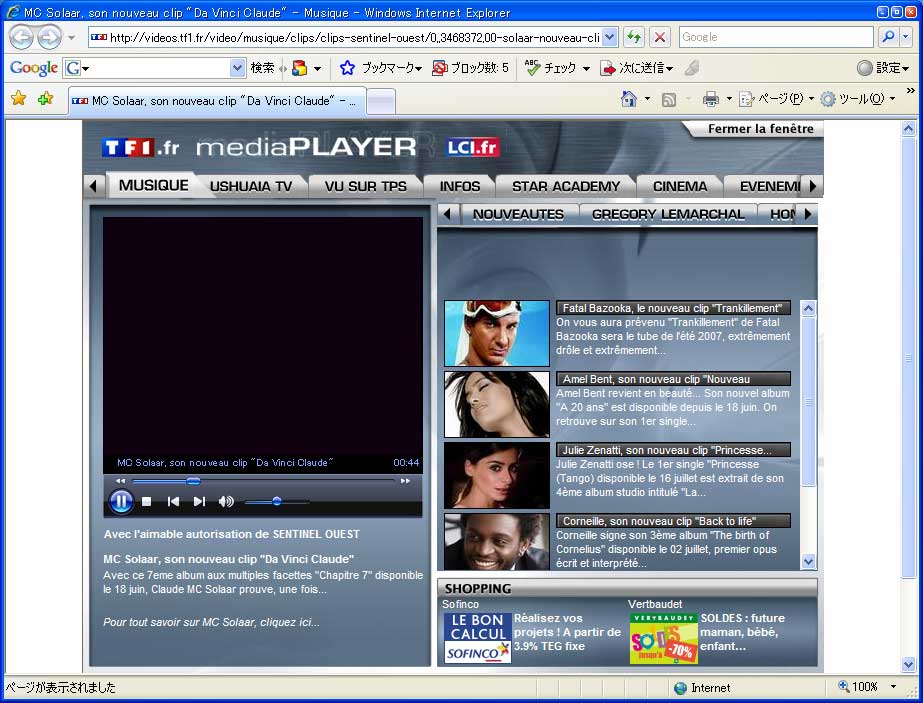This screenshot has width=923, height=703.
Task: Select the VU SUR TPS tab
Action: (366, 186)
